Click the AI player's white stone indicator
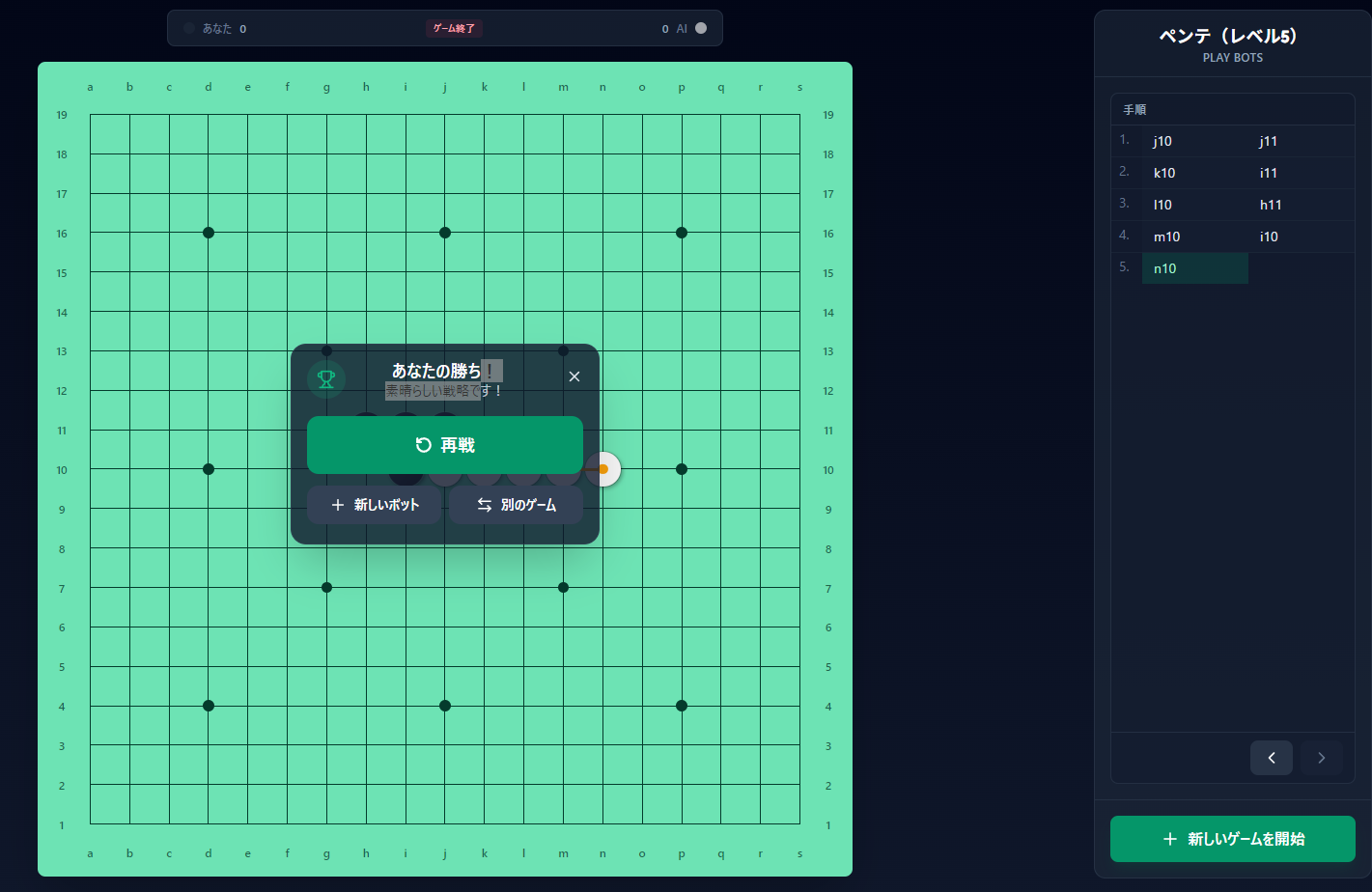The width and height of the screenshot is (1372, 892). pos(701,28)
